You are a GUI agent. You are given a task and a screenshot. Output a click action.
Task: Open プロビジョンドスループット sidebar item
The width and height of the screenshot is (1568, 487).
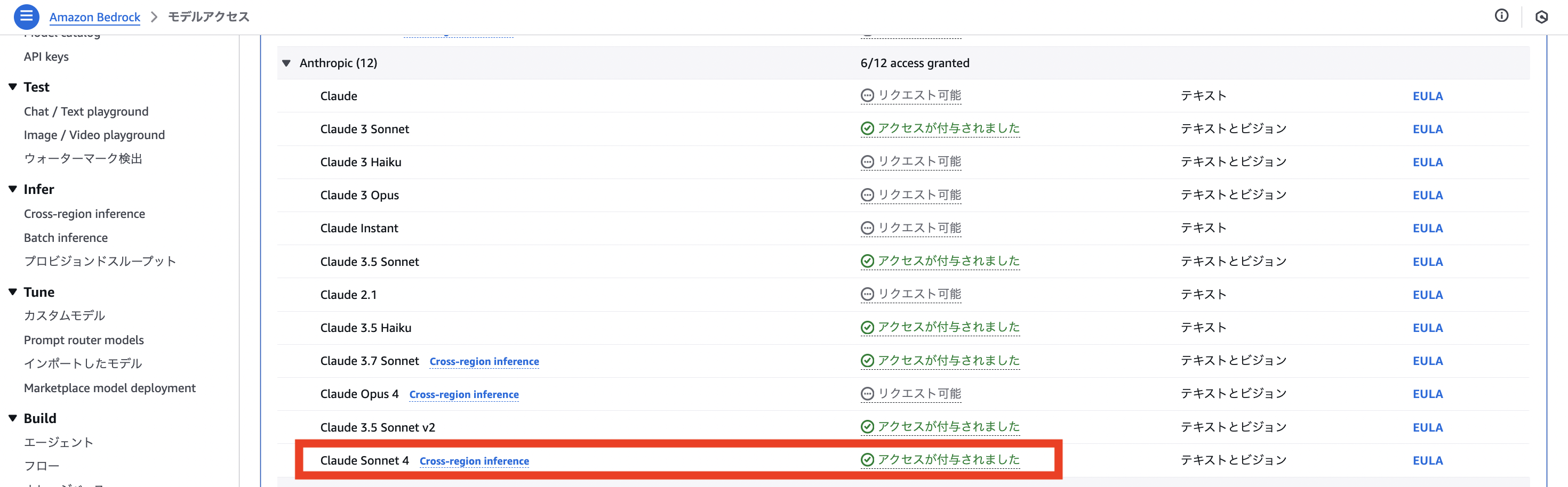100,262
